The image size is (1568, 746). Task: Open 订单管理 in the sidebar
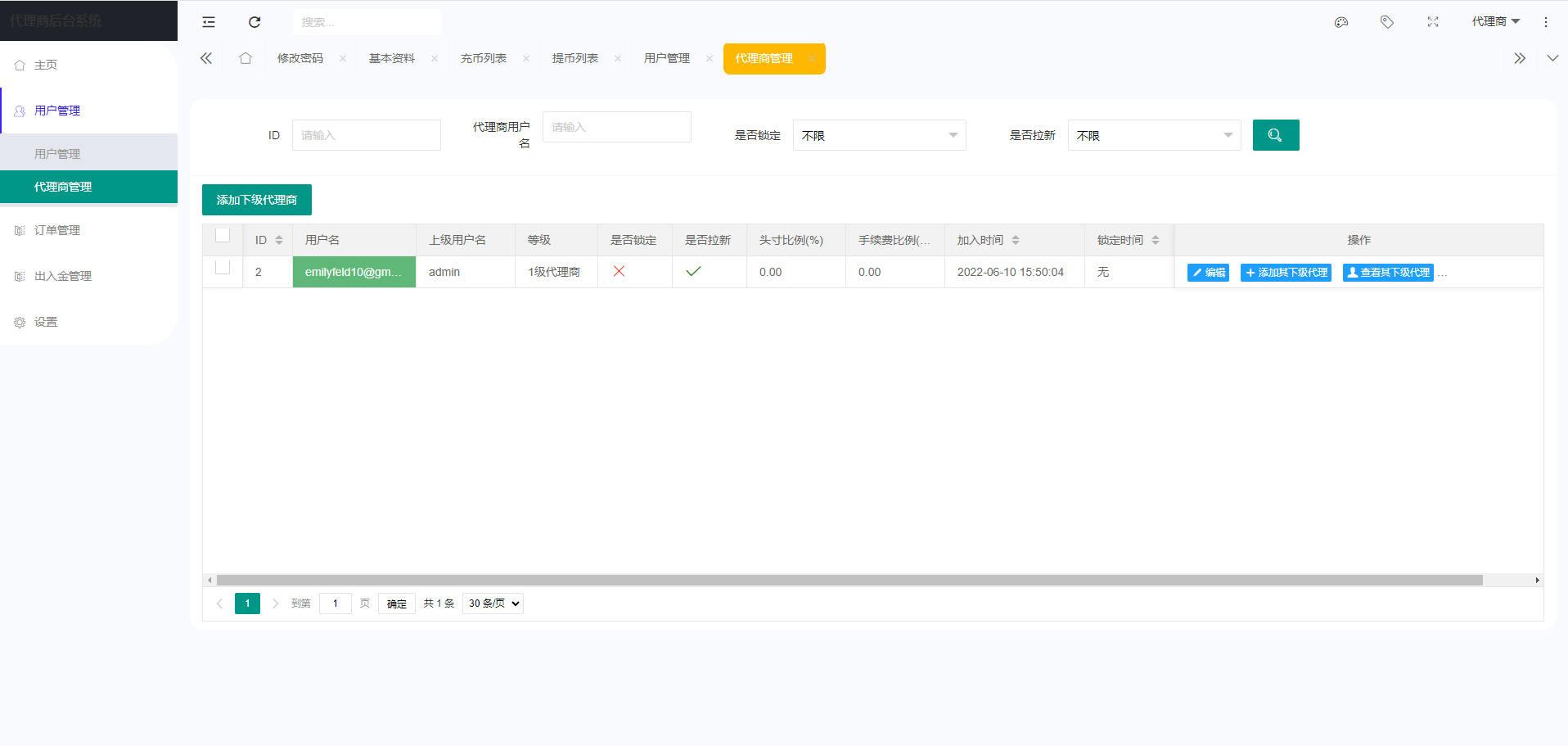click(x=56, y=230)
